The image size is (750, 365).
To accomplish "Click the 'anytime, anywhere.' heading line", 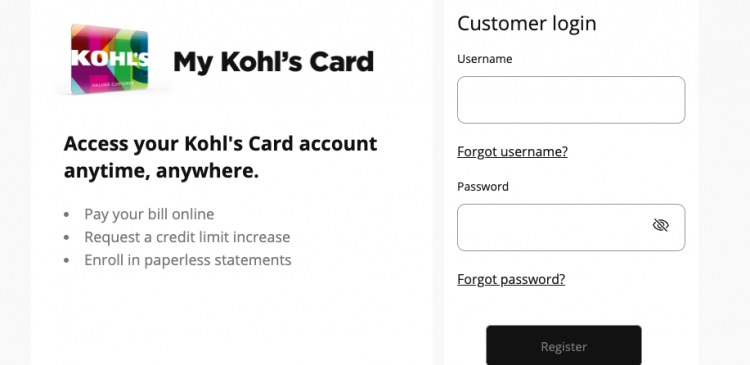I will pos(161,171).
